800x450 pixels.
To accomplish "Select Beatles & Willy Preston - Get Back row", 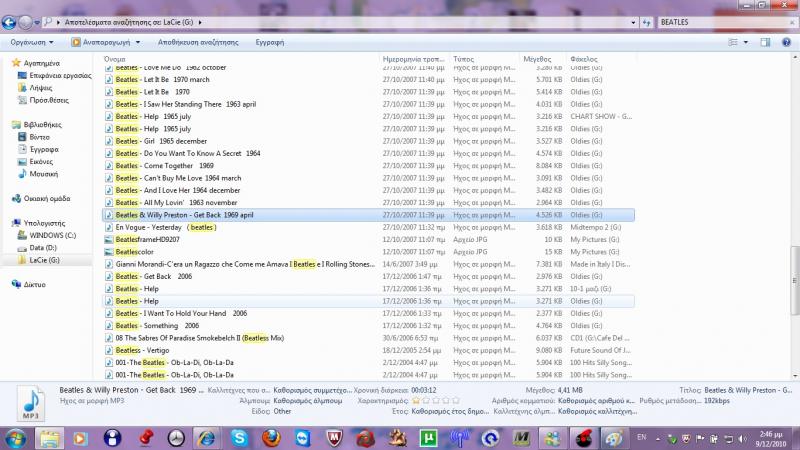I will pyautogui.click(x=368, y=215).
